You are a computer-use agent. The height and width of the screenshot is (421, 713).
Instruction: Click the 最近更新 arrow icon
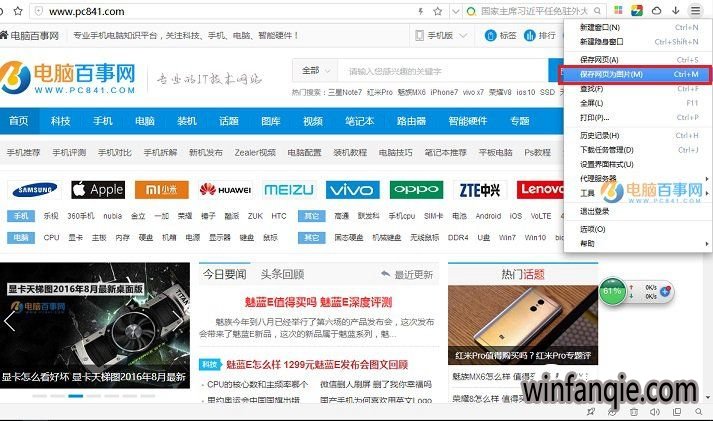pos(386,274)
